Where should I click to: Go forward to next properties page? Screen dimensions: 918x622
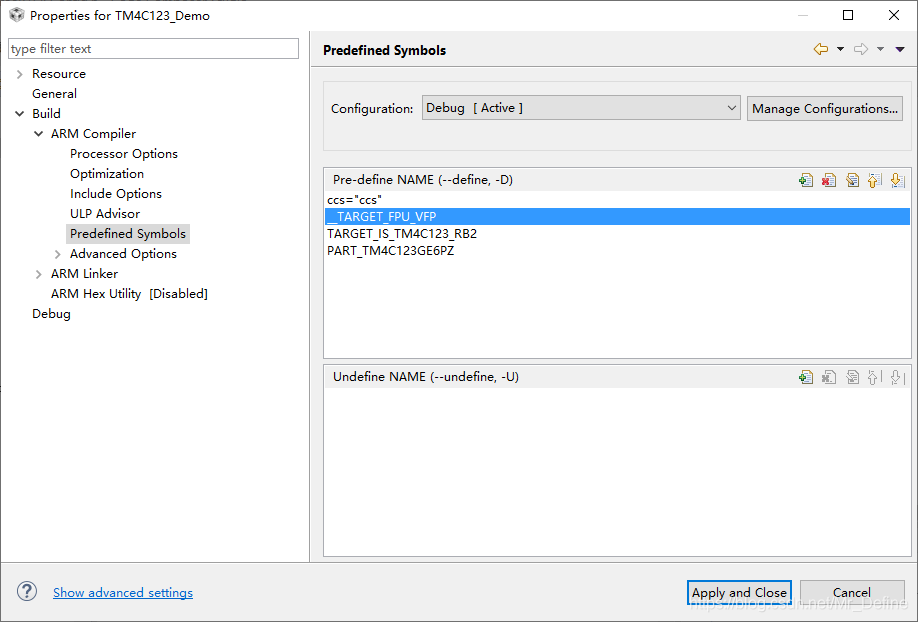coord(861,49)
